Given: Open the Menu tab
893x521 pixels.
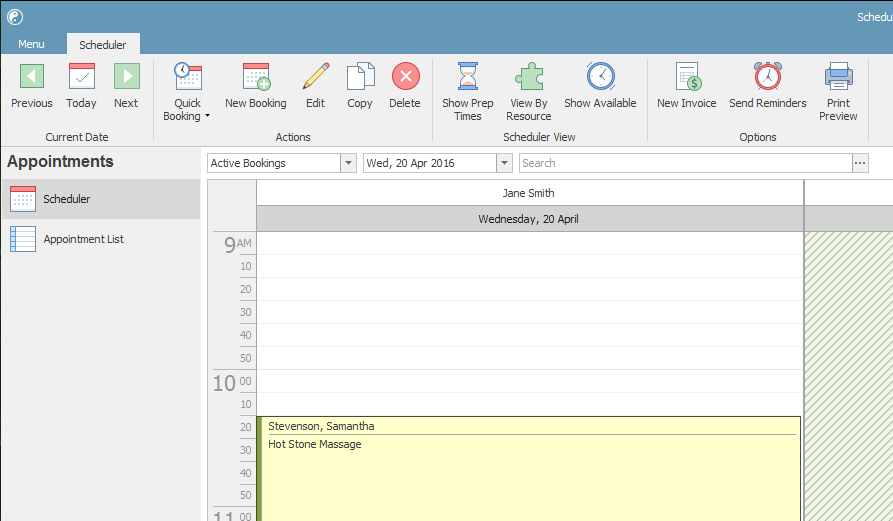Looking at the screenshot, I should 31,44.
